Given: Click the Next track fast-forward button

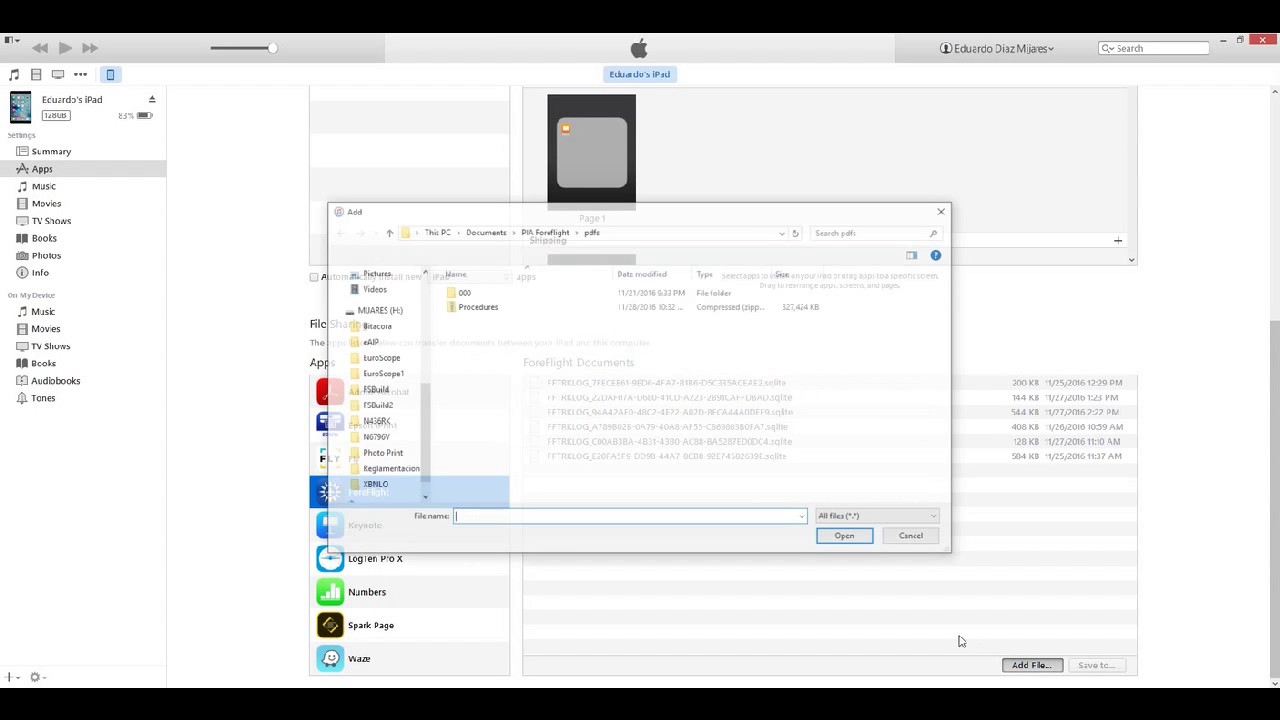Looking at the screenshot, I should point(90,48).
